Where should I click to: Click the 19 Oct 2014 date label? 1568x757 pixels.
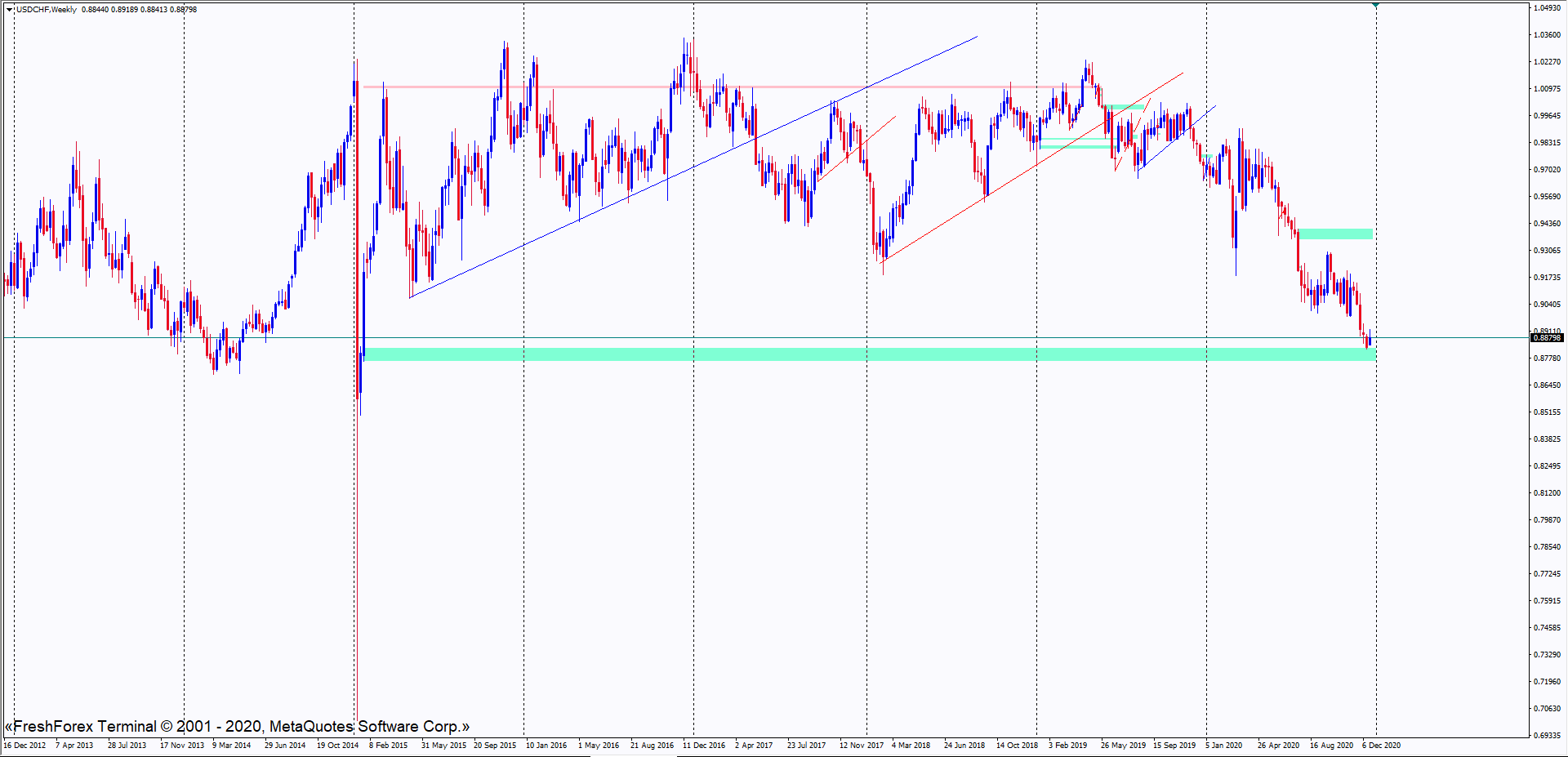(337, 746)
